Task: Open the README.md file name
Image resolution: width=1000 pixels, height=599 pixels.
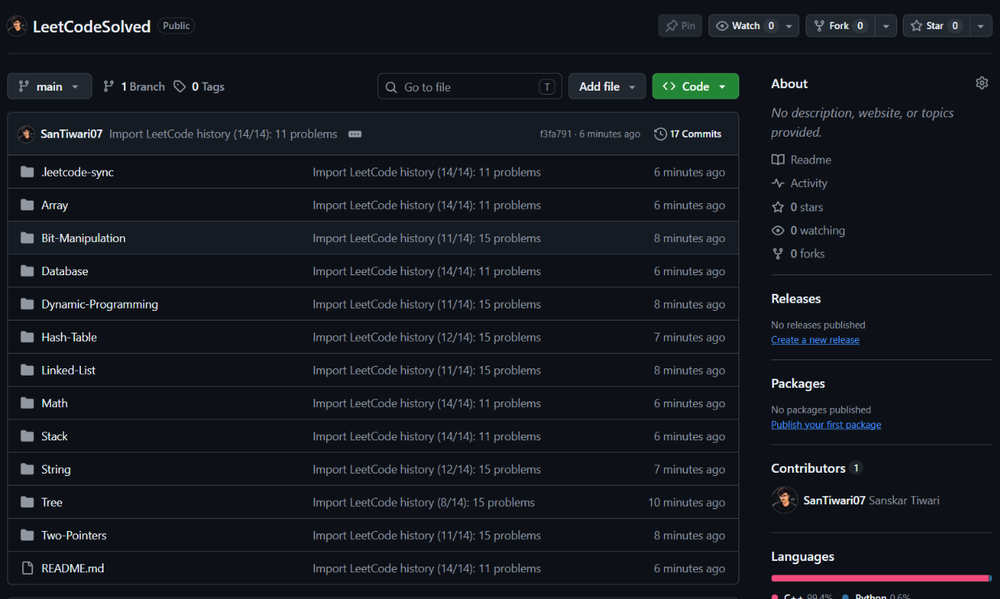Action: pyautogui.click(x=73, y=568)
